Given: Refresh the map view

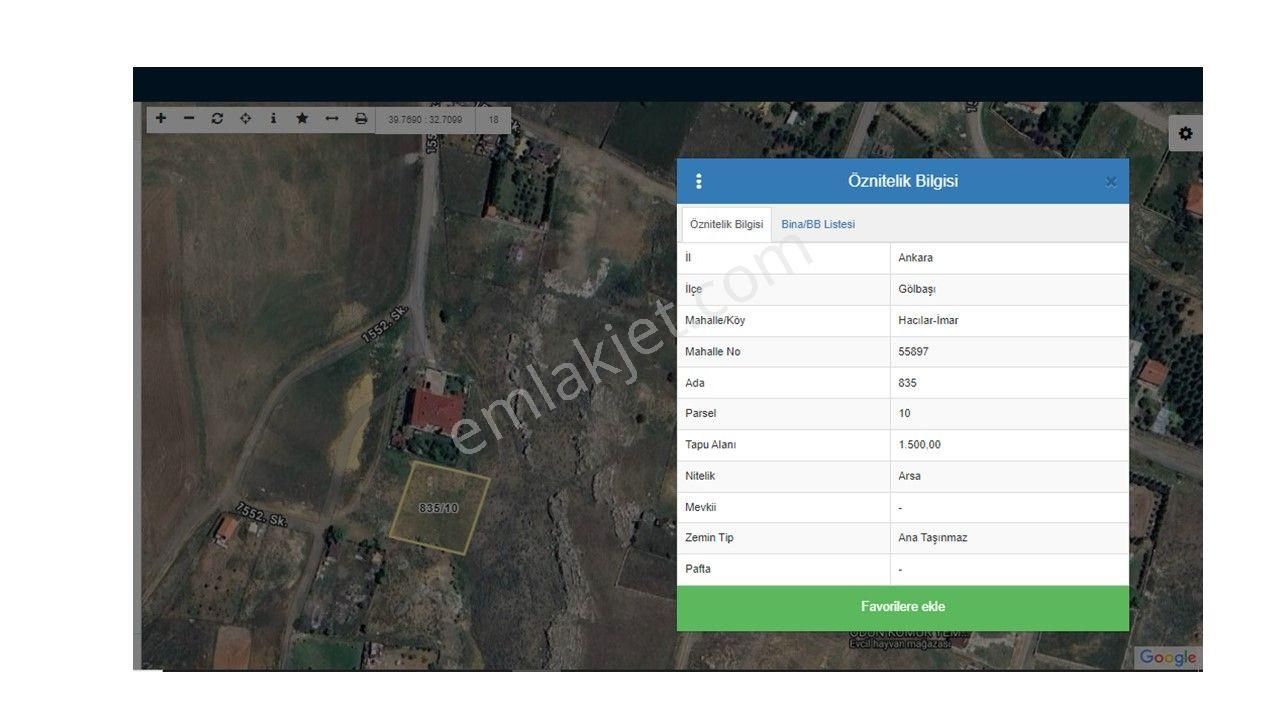Looking at the screenshot, I should [x=217, y=119].
